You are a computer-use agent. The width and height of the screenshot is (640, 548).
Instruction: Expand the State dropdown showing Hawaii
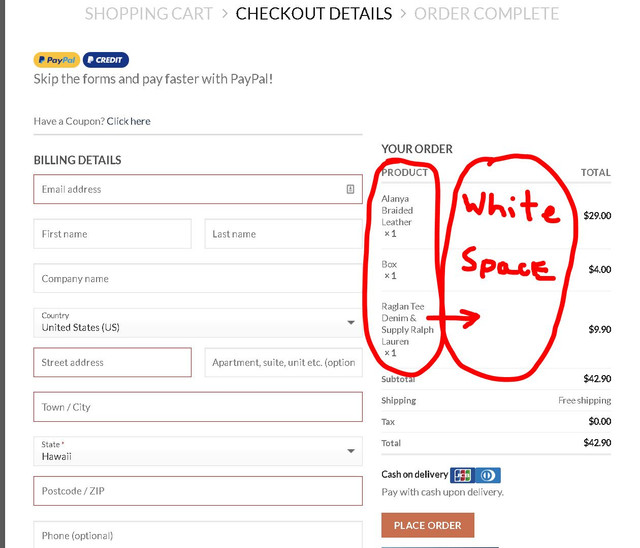point(197,452)
